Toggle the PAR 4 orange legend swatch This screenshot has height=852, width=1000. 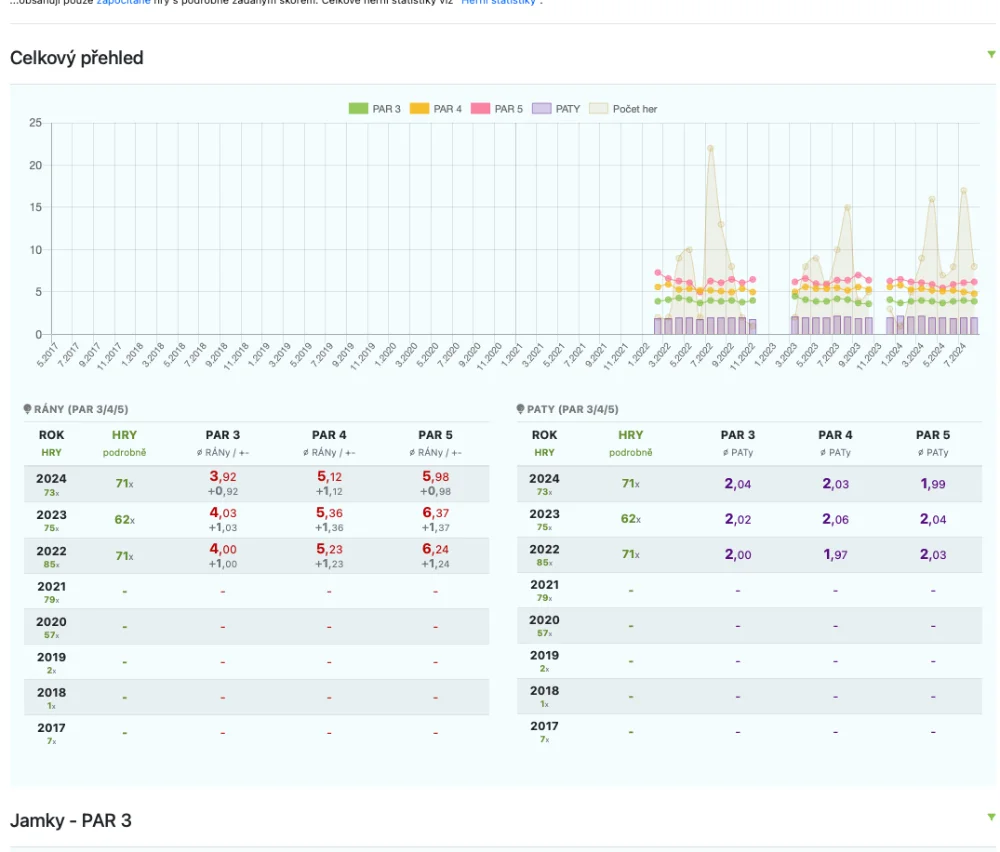(x=420, y=109)
